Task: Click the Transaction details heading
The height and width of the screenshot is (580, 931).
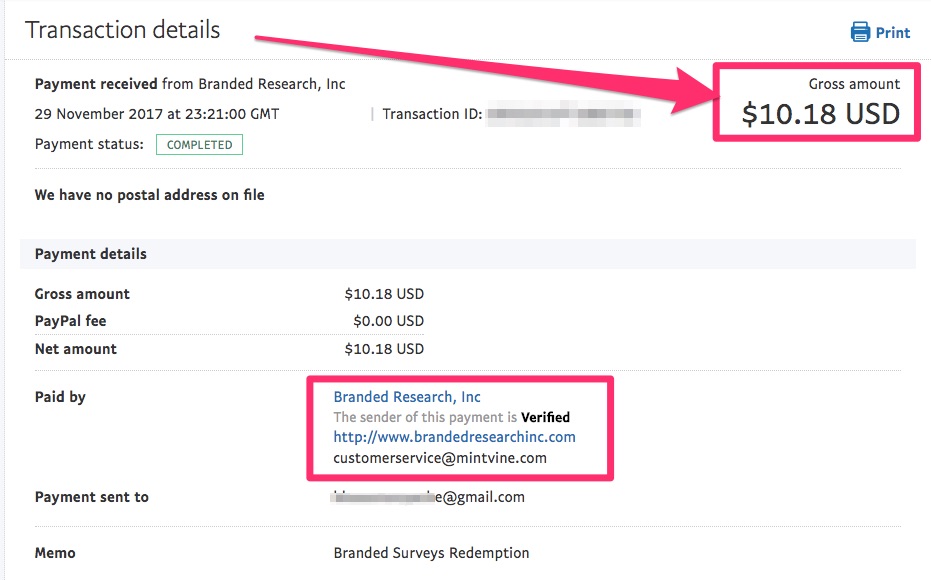Action: pyautogui.click(x=122, y=30)
